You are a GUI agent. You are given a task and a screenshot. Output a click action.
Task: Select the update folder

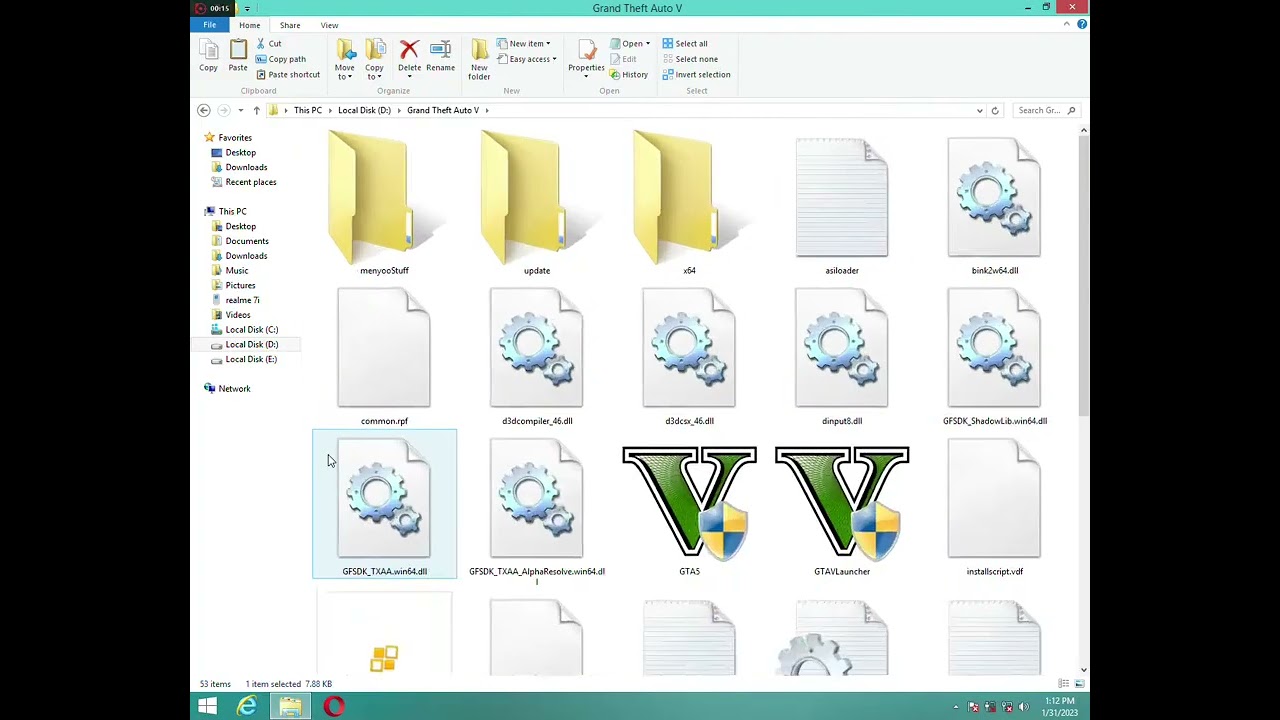(537, 204)
